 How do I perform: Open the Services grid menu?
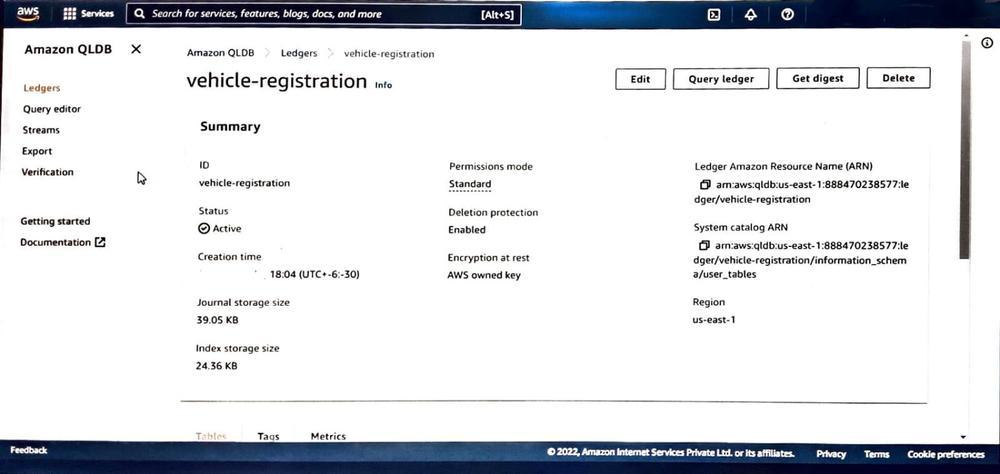(89, 13)
